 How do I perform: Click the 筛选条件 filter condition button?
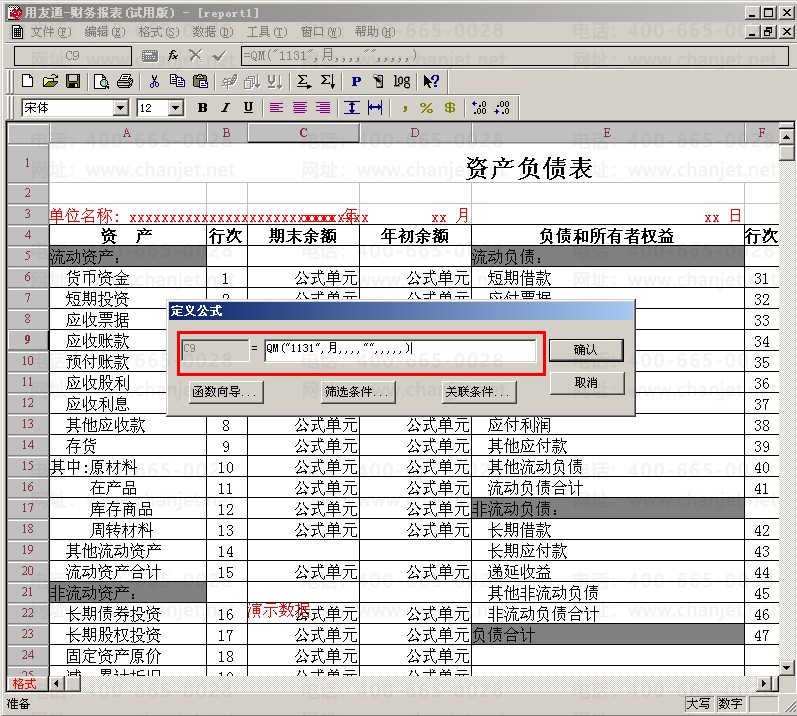(358, 392)
